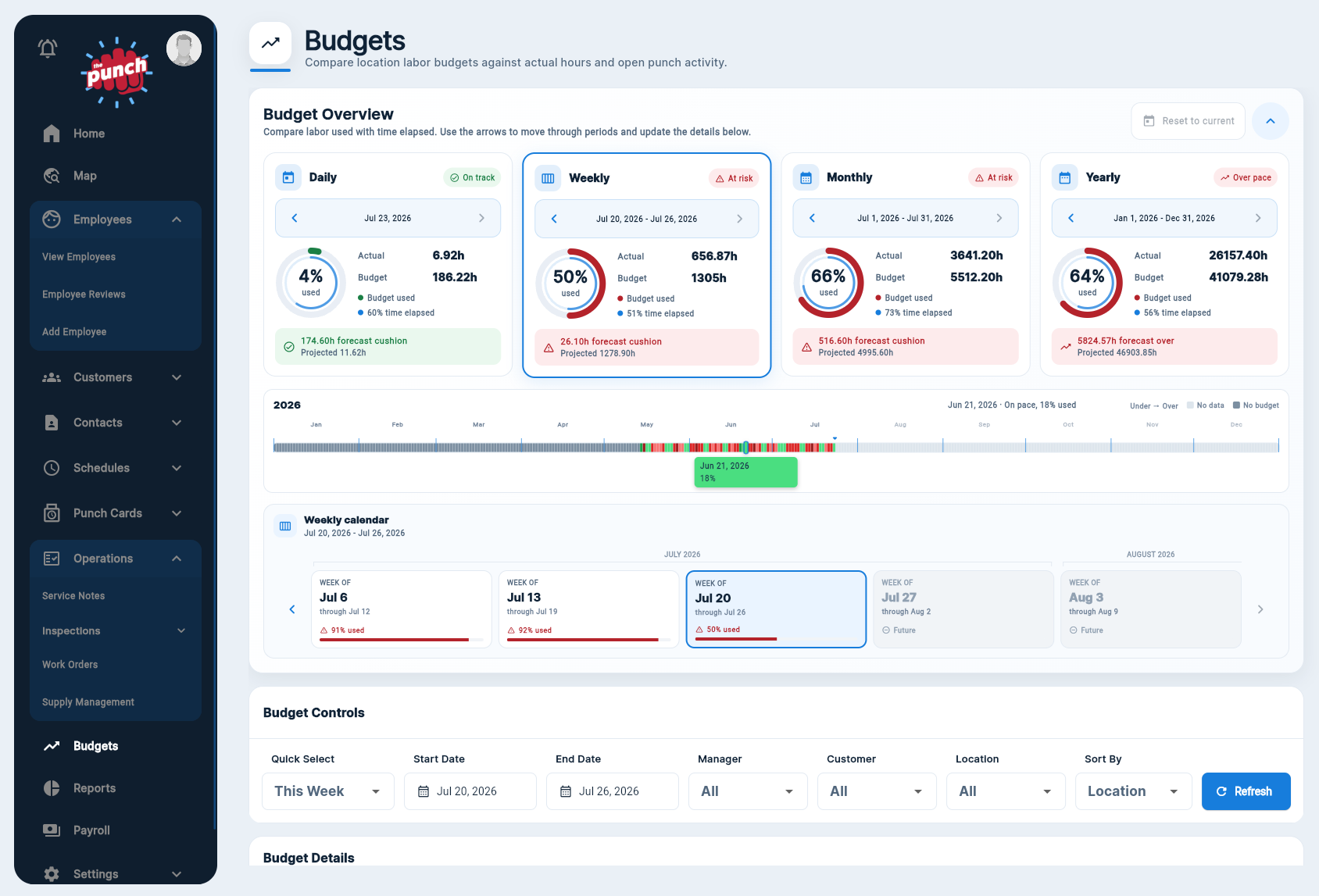The width and height of the screenshot is (1319, 896).
Task: Click the Jun 21 marker on timeline
Action: (745, 448)
